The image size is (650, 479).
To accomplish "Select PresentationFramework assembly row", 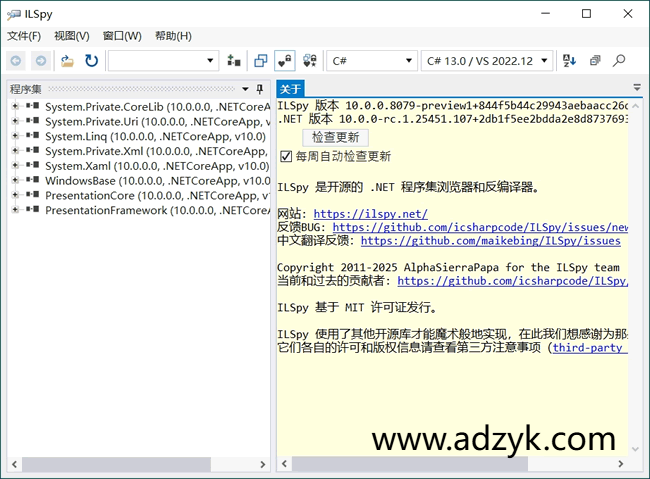I will pyautogui.click(x=158, y=210).
